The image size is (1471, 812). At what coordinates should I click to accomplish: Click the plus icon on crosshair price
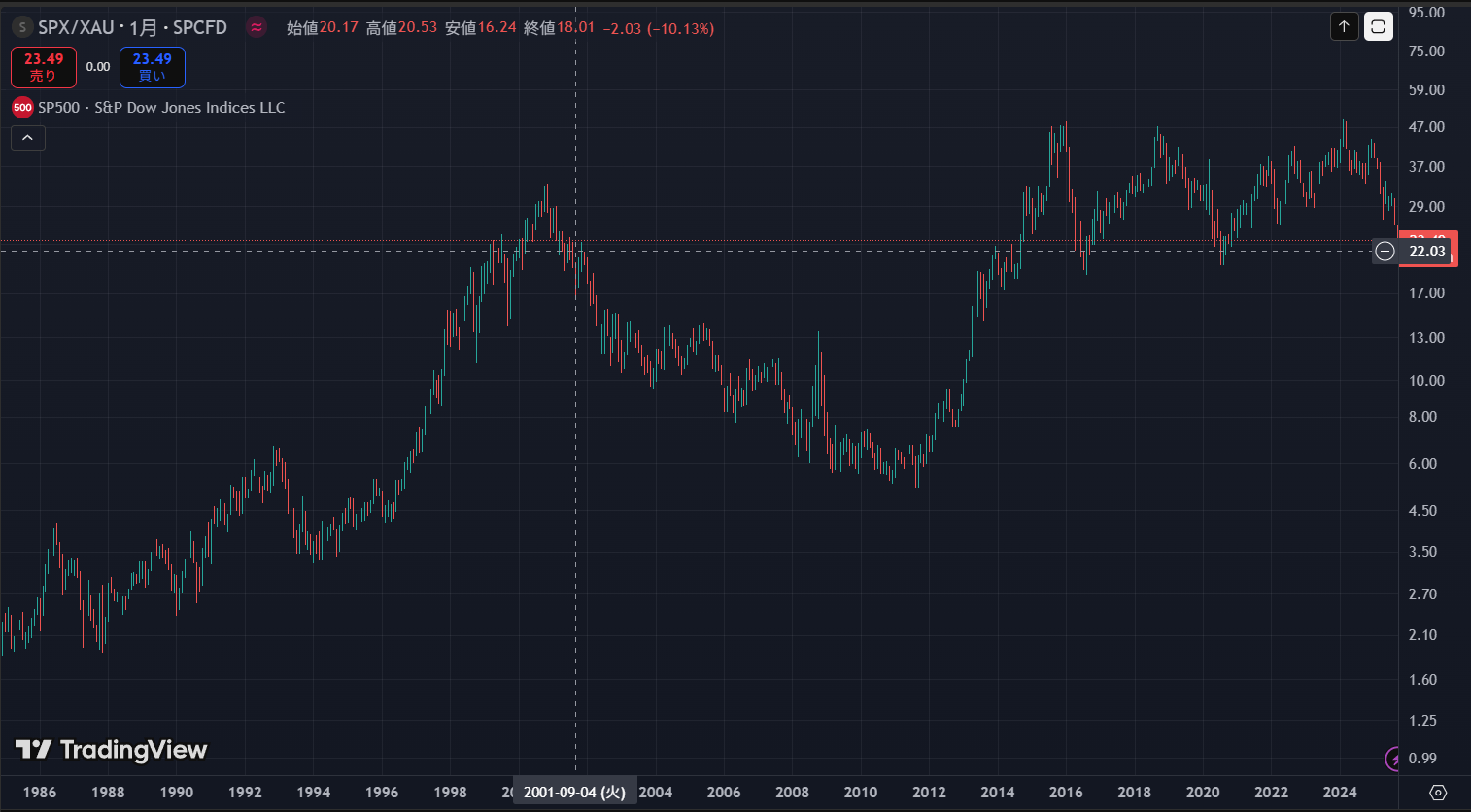(1385, 252)
